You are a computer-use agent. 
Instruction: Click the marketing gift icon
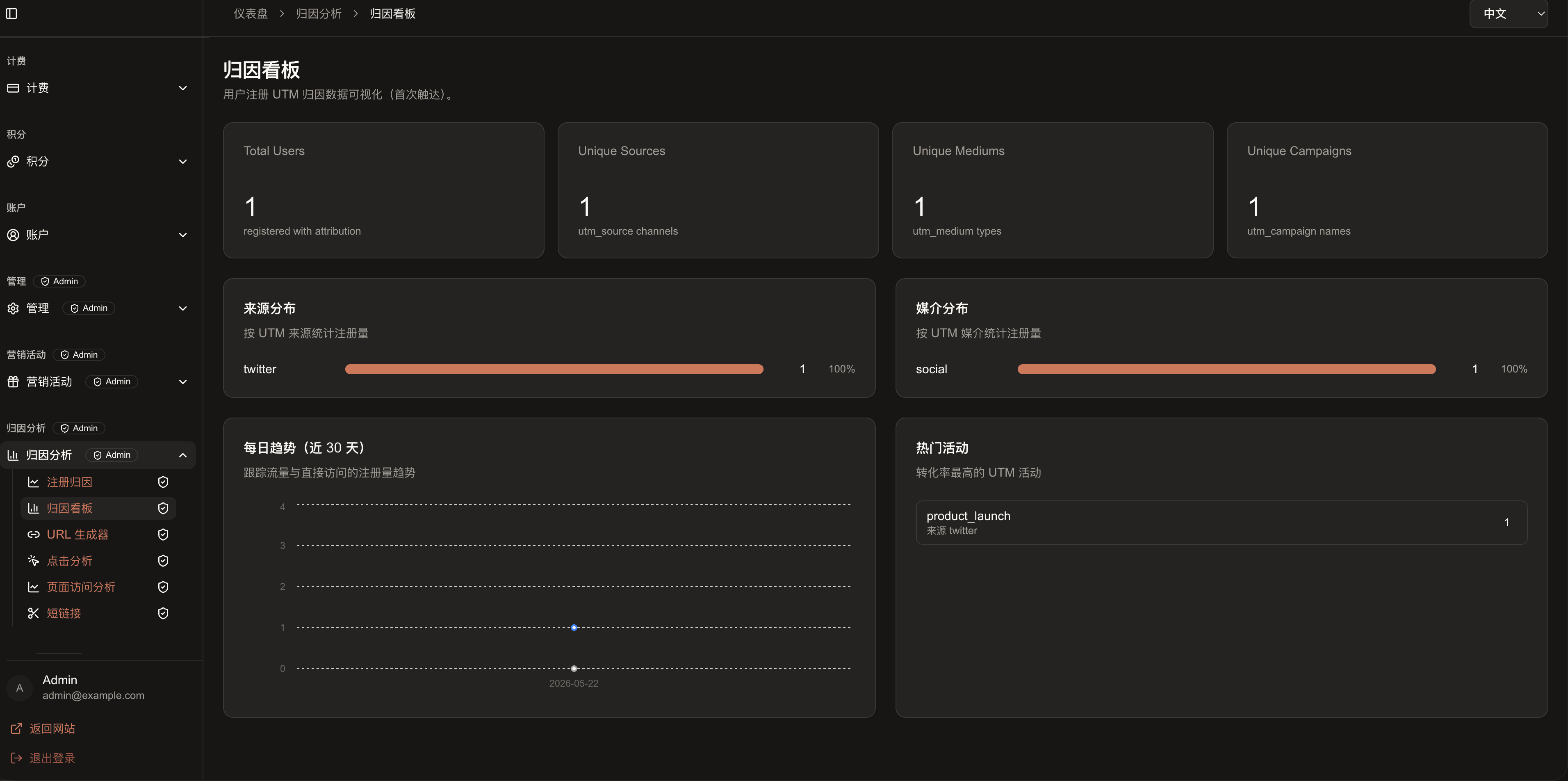[13, 381]
